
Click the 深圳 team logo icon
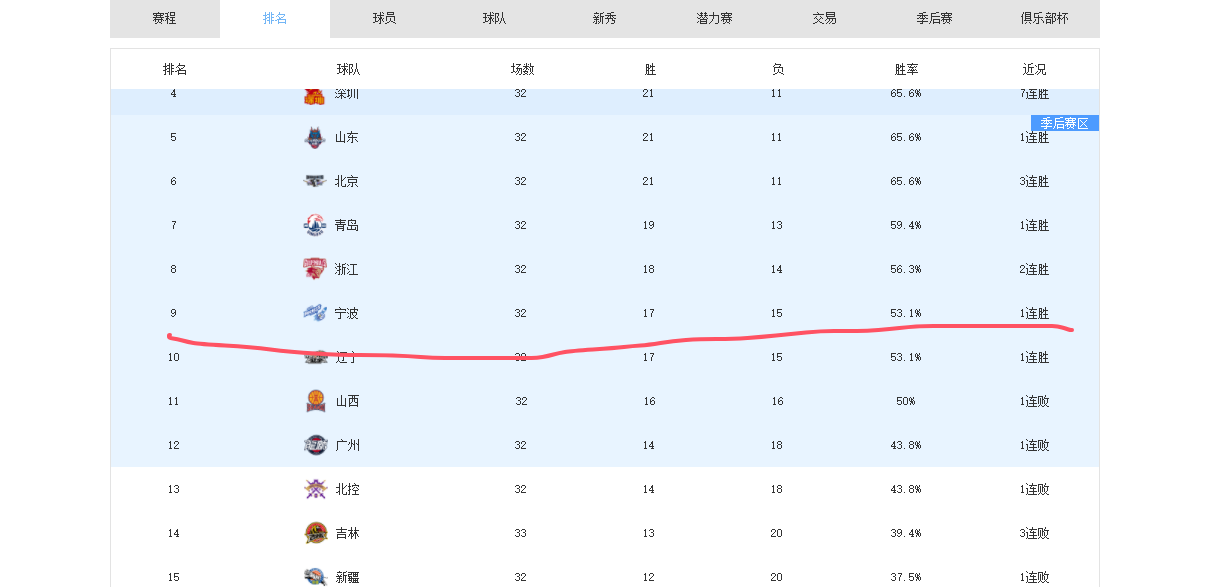pos(315,96)
